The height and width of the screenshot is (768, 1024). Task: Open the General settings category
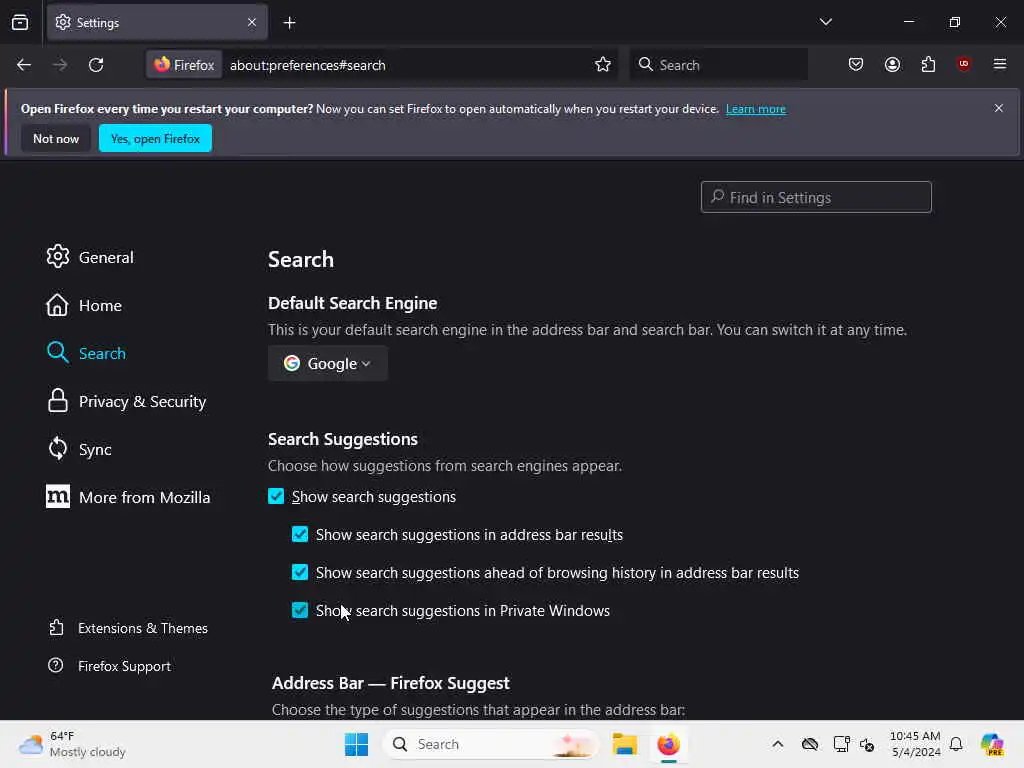point(90,257)
